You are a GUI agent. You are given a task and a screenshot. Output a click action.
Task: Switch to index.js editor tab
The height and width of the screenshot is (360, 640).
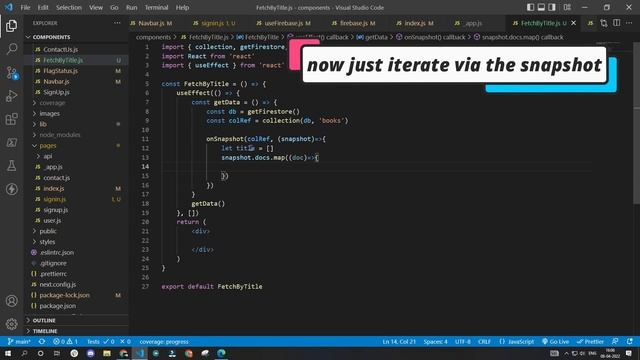coord(418,23)
